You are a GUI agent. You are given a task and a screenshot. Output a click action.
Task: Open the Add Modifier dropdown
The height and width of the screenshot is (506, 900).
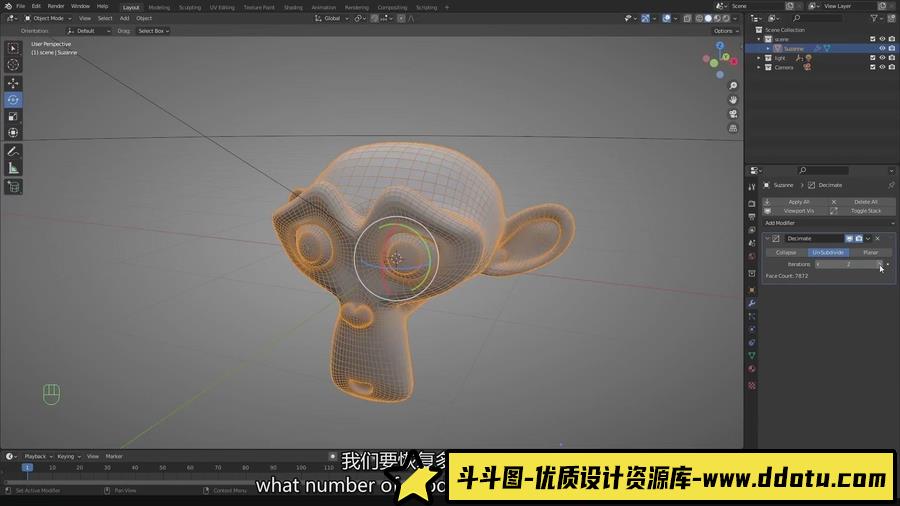pos(829,223)
